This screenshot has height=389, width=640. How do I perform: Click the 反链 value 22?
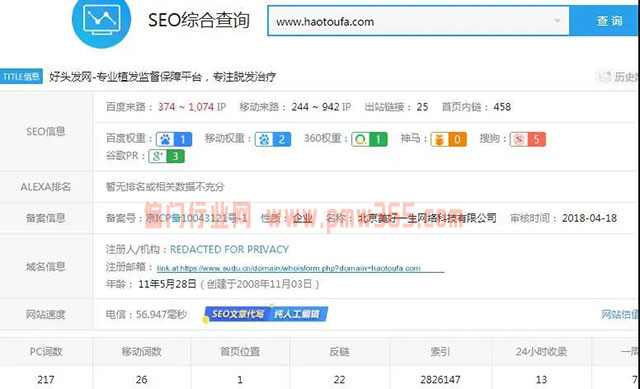[339, 380]
